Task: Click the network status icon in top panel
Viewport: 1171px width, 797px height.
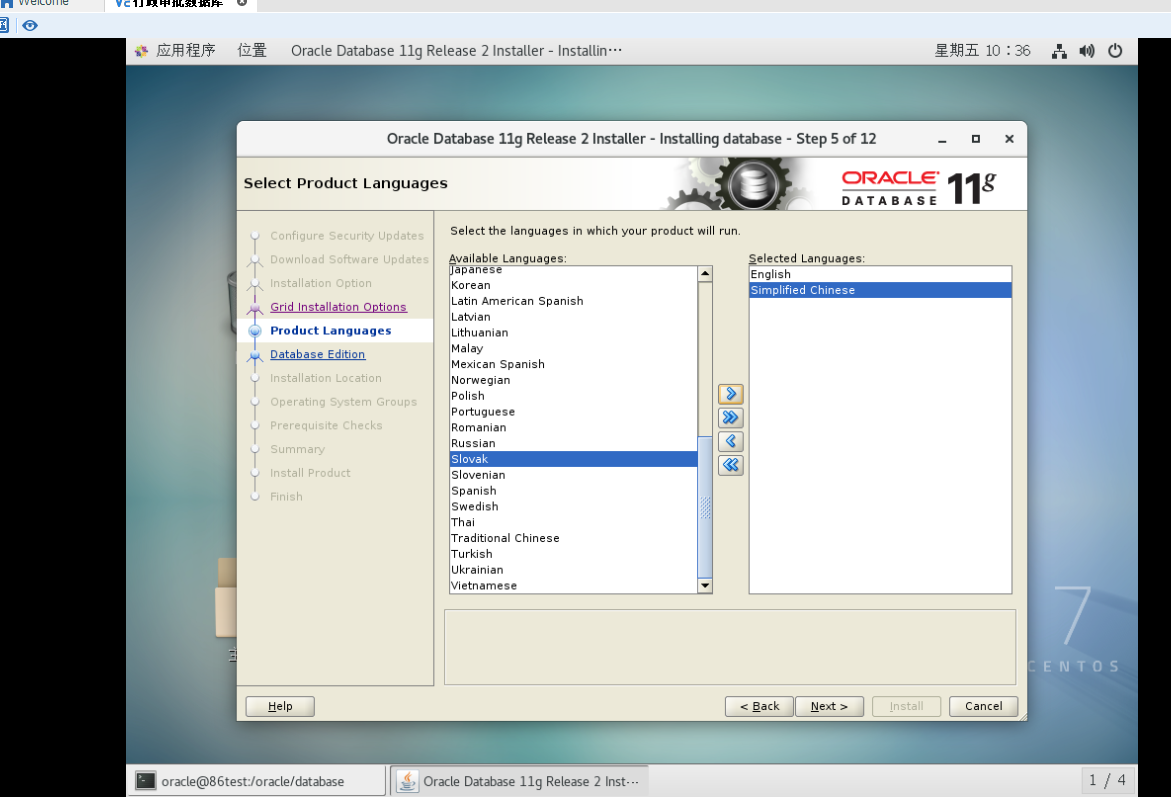Action: [1059, 50]
